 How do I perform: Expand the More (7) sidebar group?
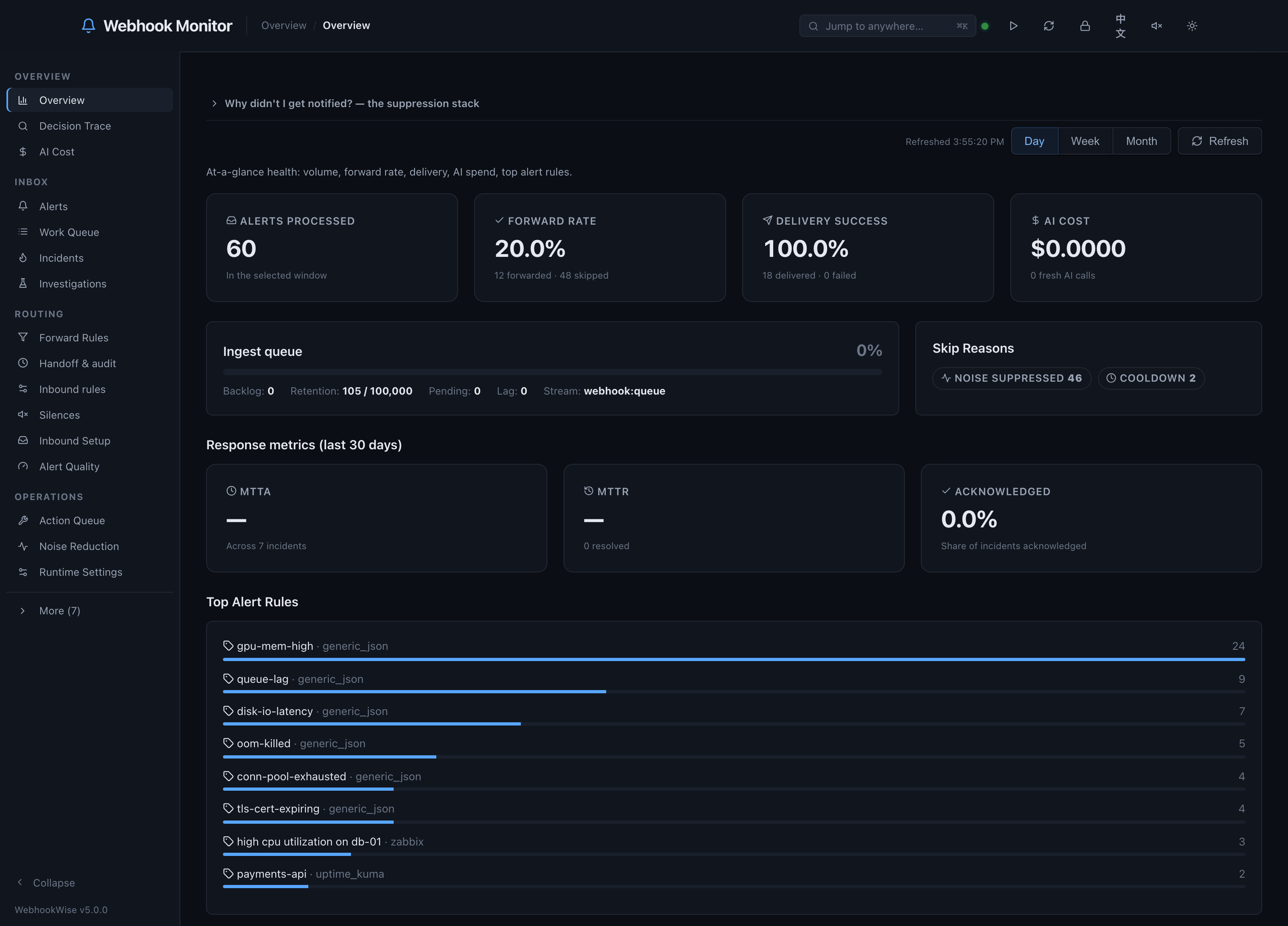click(x=90, y=611)
